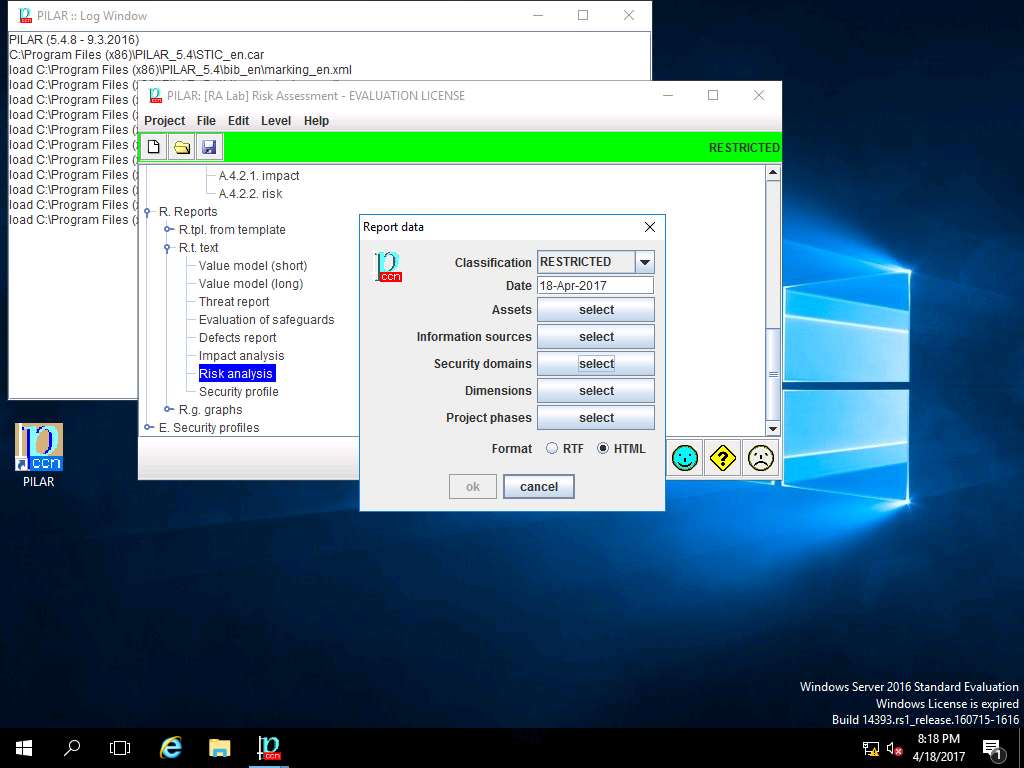Open the Edit menu
1024x768 pixels.
pos(238,121)
